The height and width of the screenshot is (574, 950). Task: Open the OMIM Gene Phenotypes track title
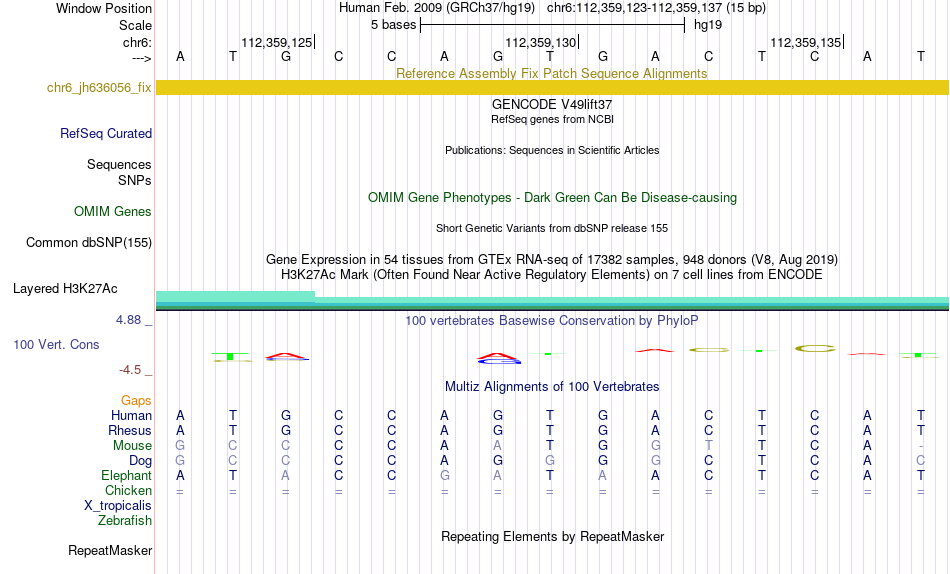point(552,198)
